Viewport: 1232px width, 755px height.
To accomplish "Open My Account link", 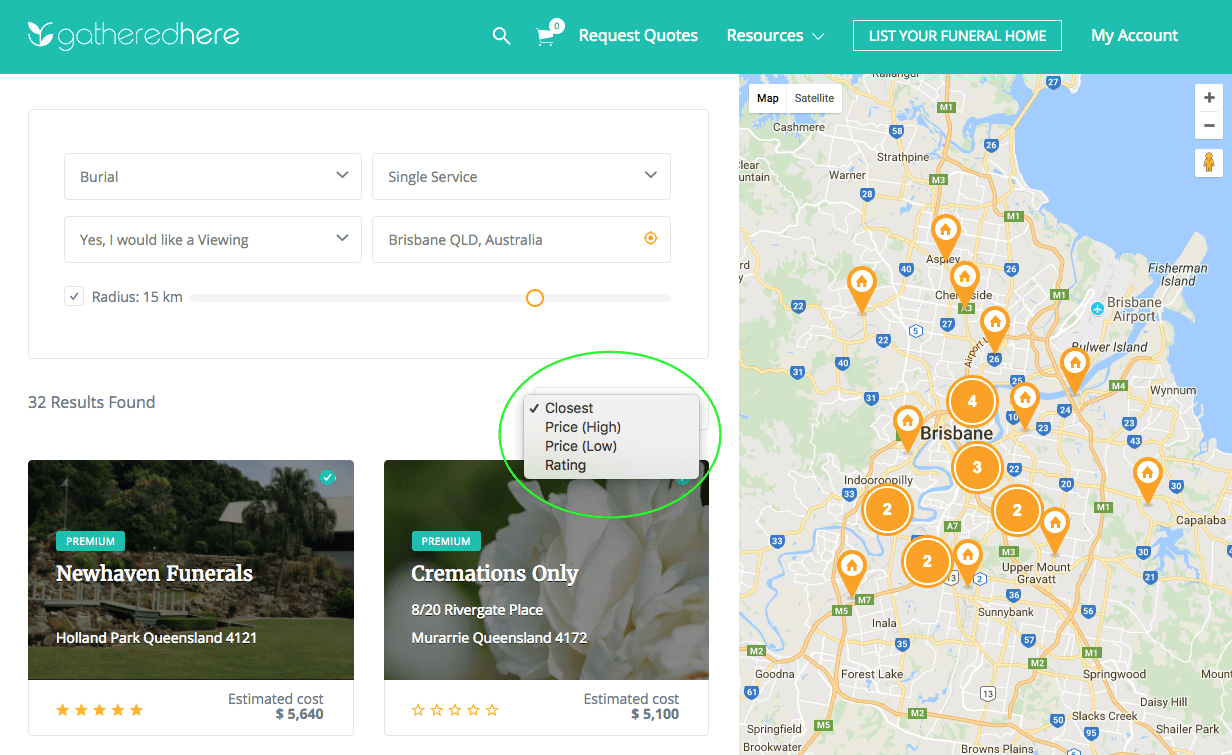I will tap(1134, 36).
